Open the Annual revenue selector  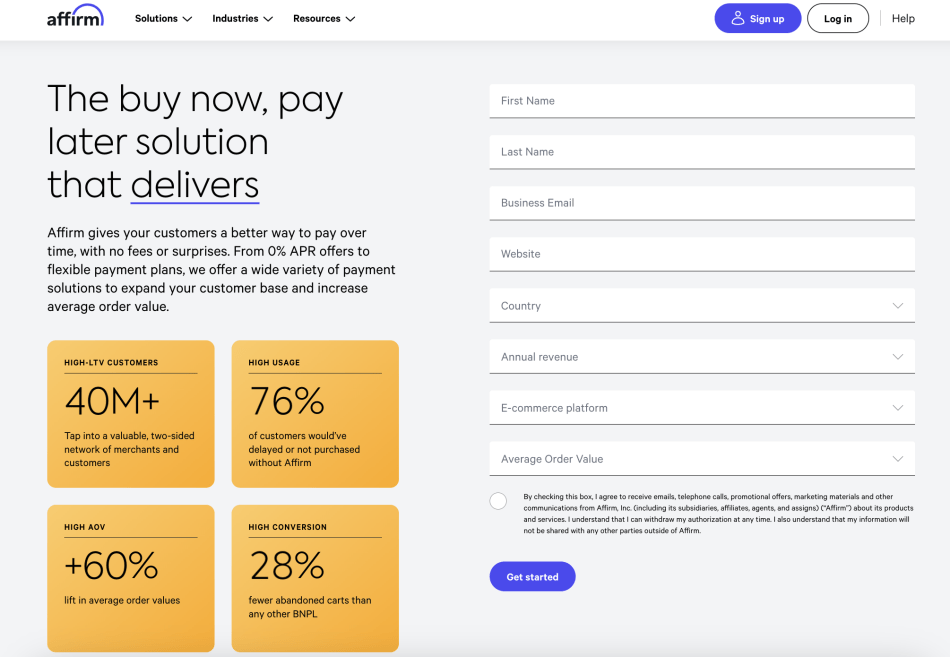702,356
